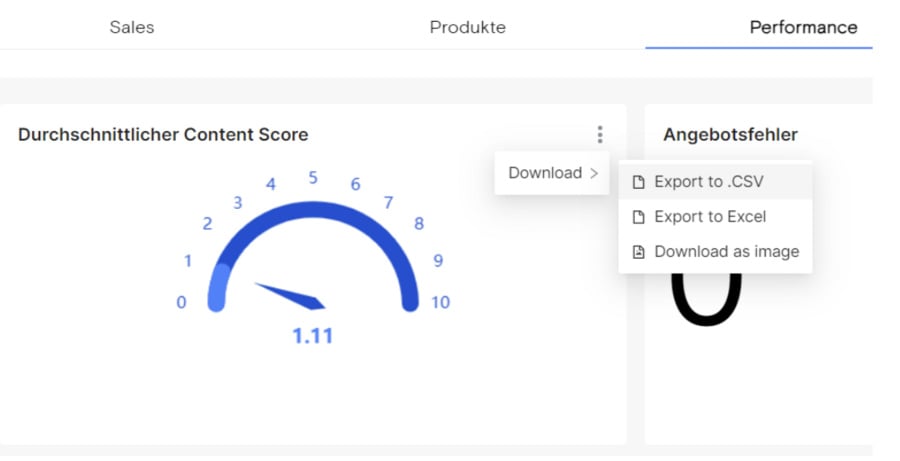The height and width of the screenshot is (461, 900).
Task: Click the gauge tick label 5
Action: pos(313,178)
